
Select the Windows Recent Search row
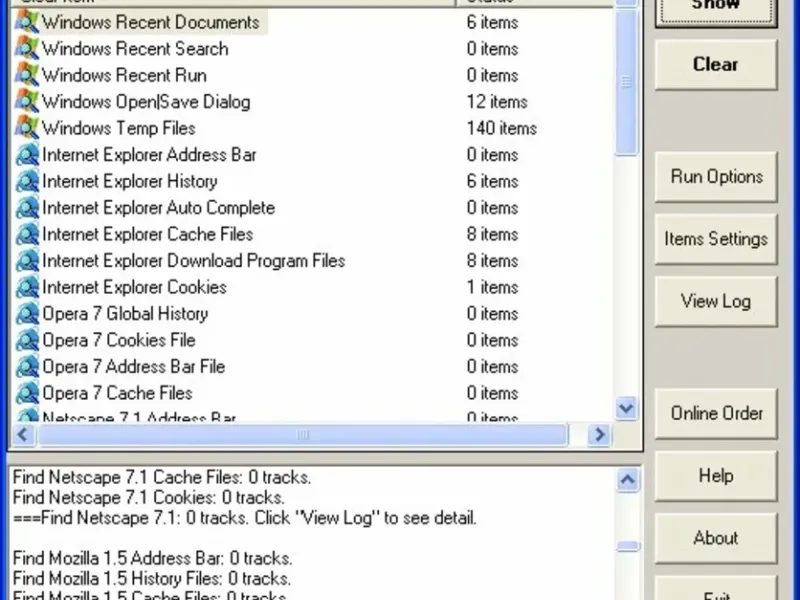pos(312,48)
